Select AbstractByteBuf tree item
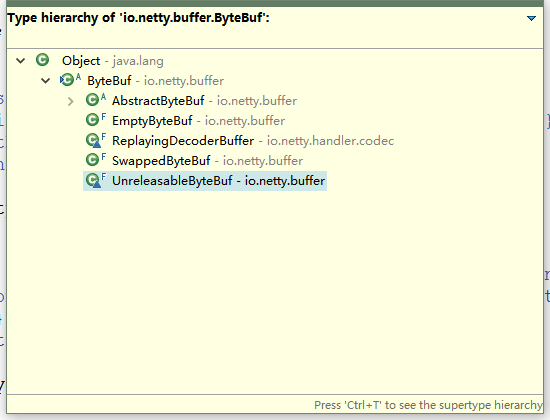550x420 pixels. 204,101
